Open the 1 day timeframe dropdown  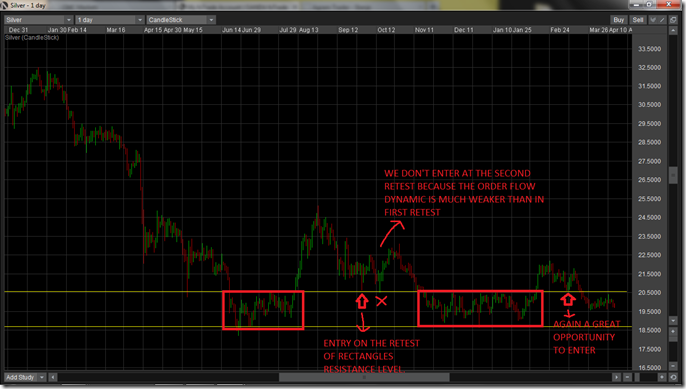pos(109,20)
